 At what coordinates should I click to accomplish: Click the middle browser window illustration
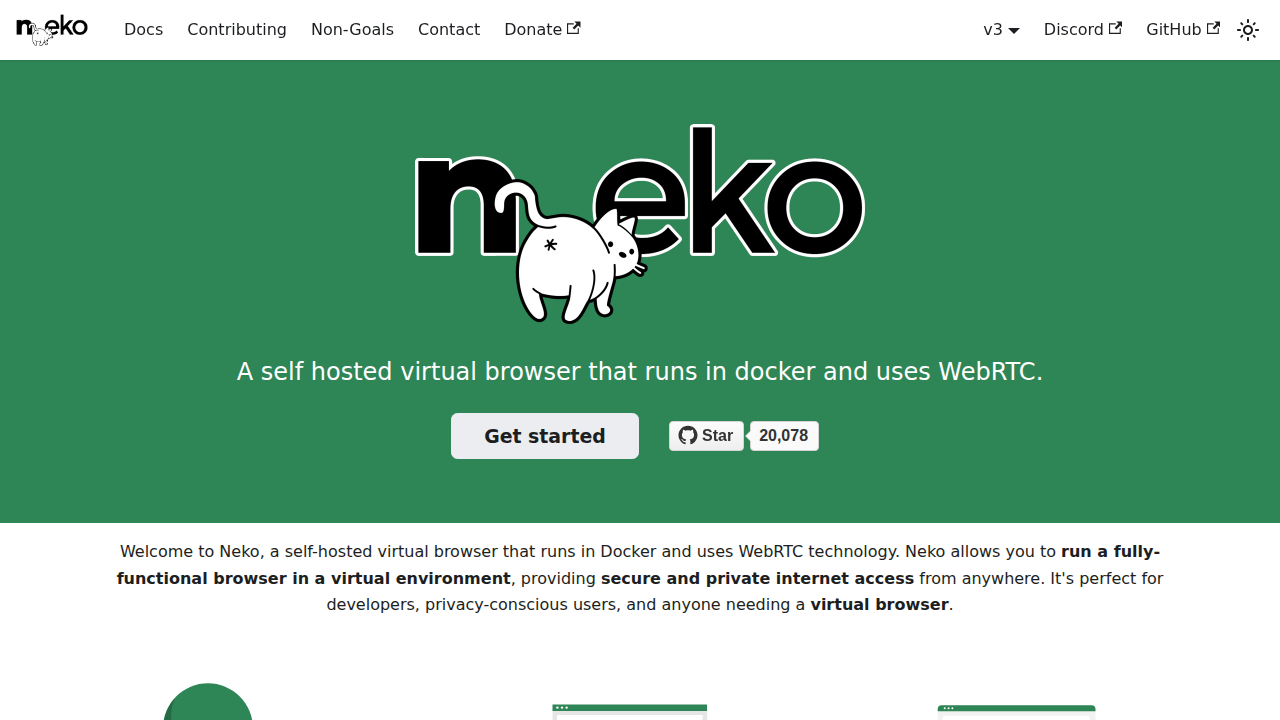[630, 711]
